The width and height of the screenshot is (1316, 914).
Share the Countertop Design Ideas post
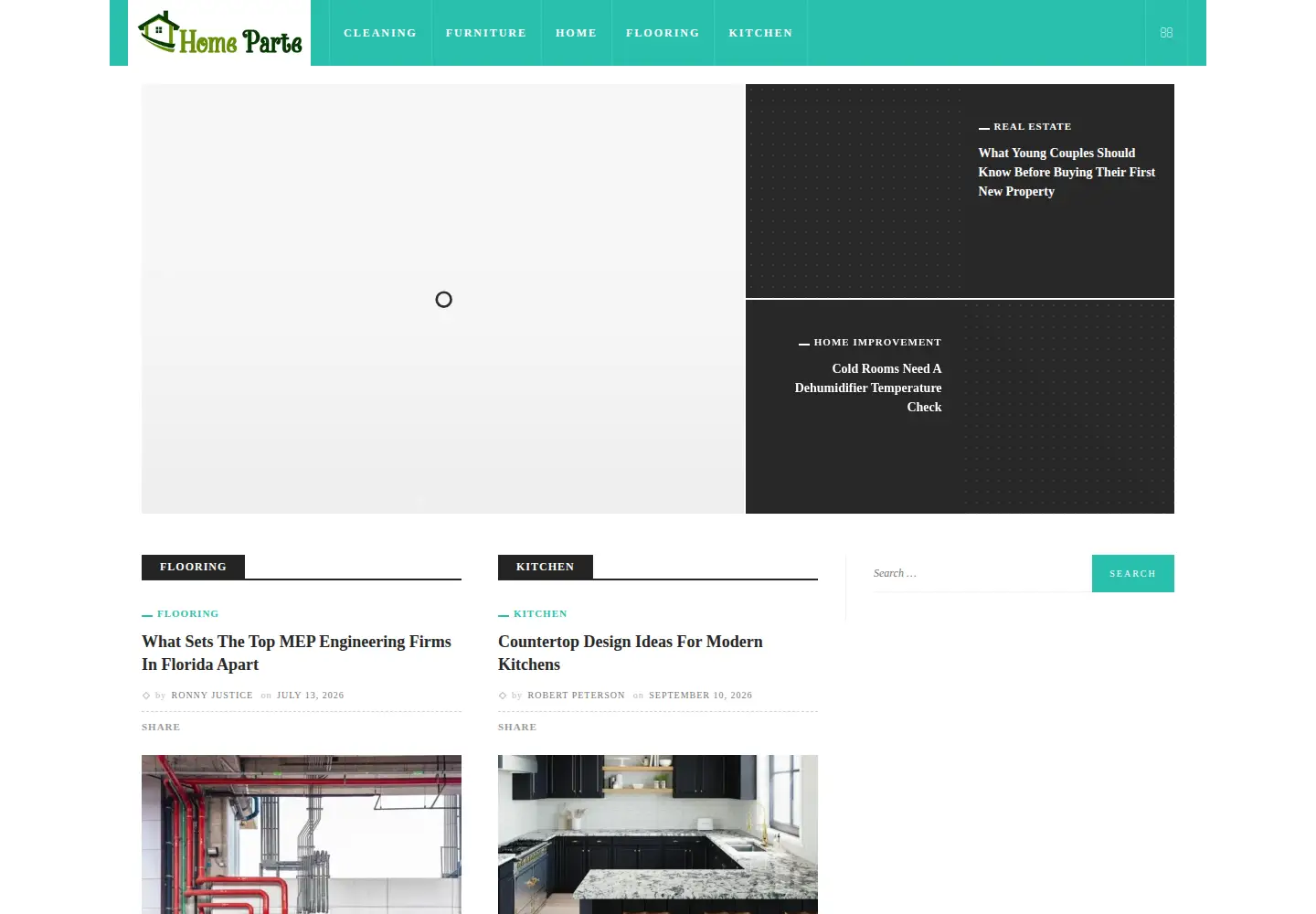(517, 728)
